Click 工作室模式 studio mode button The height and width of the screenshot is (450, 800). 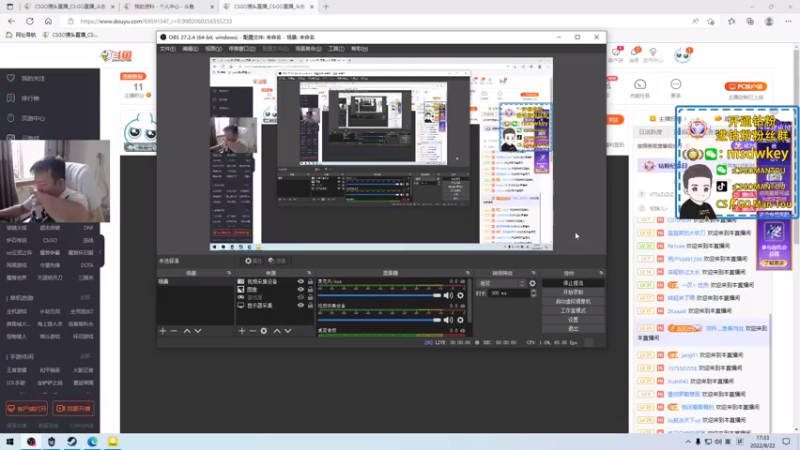tap(573, 311)
